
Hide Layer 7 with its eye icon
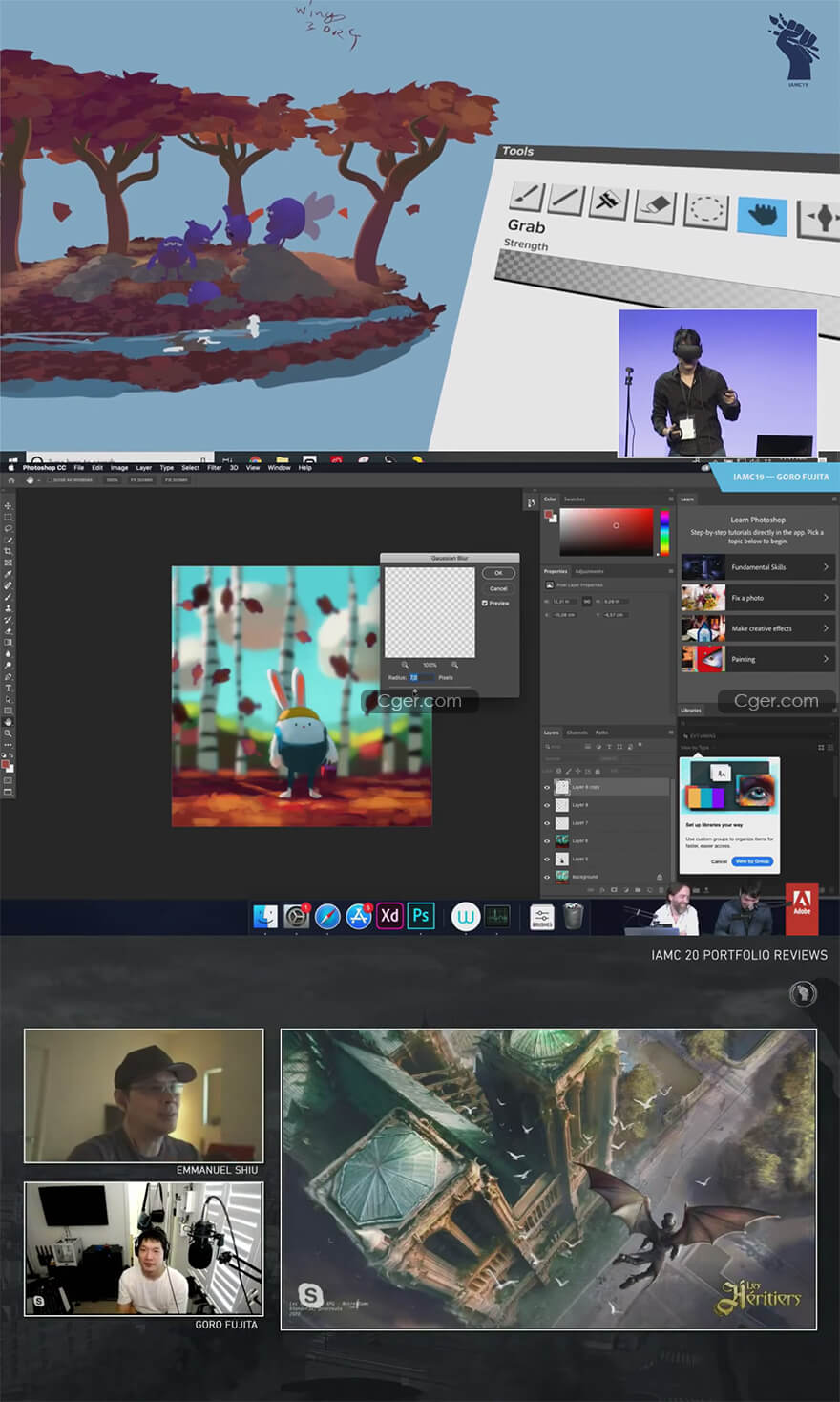pos(547,823)
